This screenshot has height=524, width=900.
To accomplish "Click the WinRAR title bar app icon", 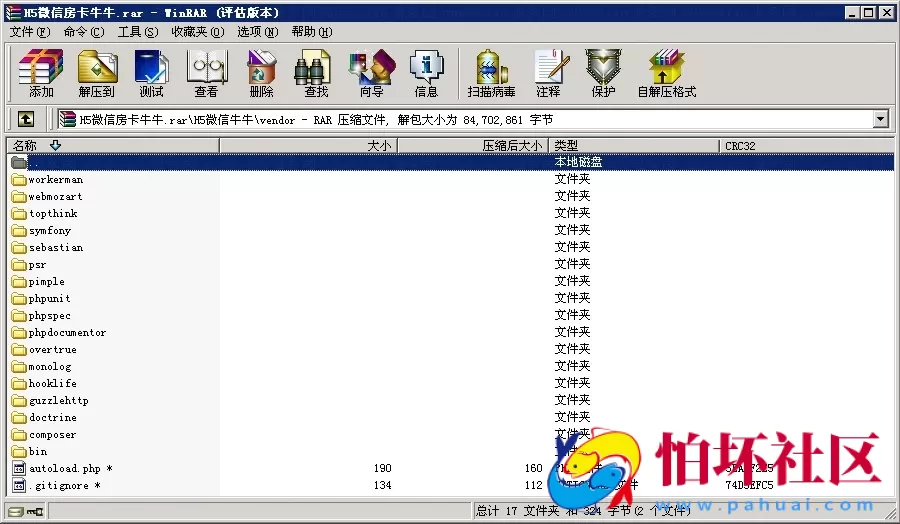I will tap(13, 12).
